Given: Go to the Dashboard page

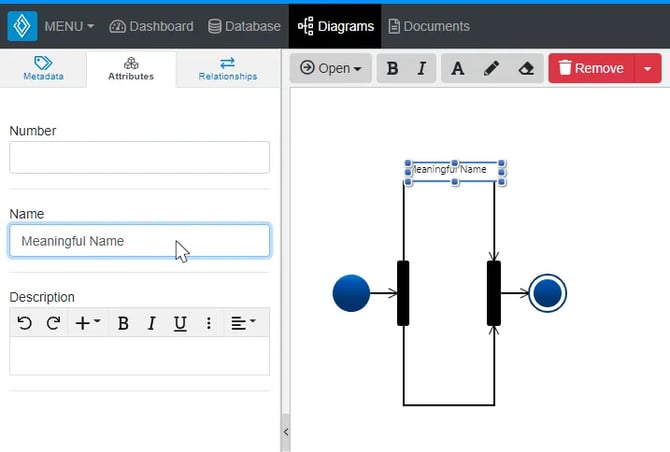Looking at the screenshot, I should pos(151,26).
